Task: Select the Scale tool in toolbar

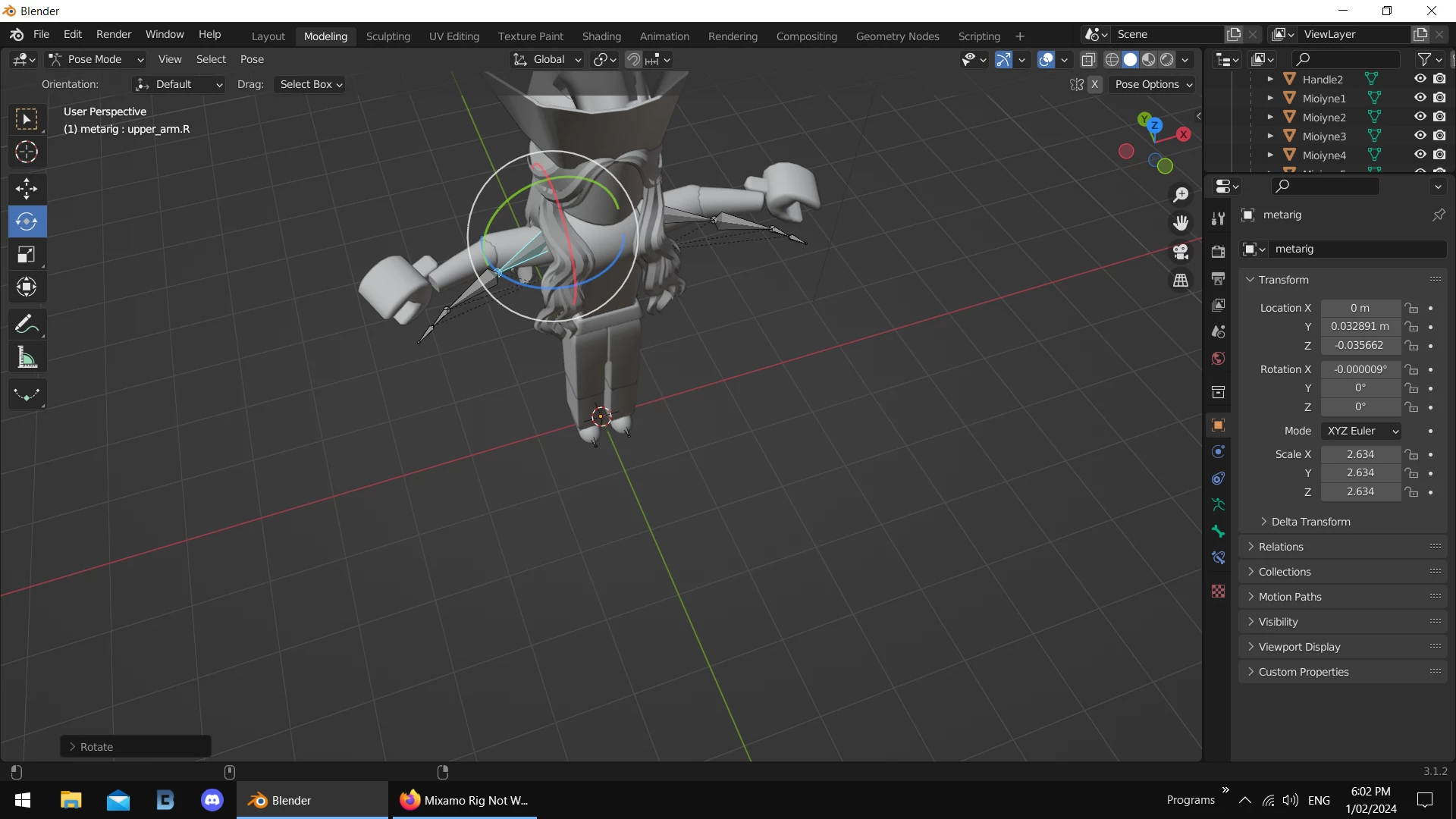Action: click(27, 255)
